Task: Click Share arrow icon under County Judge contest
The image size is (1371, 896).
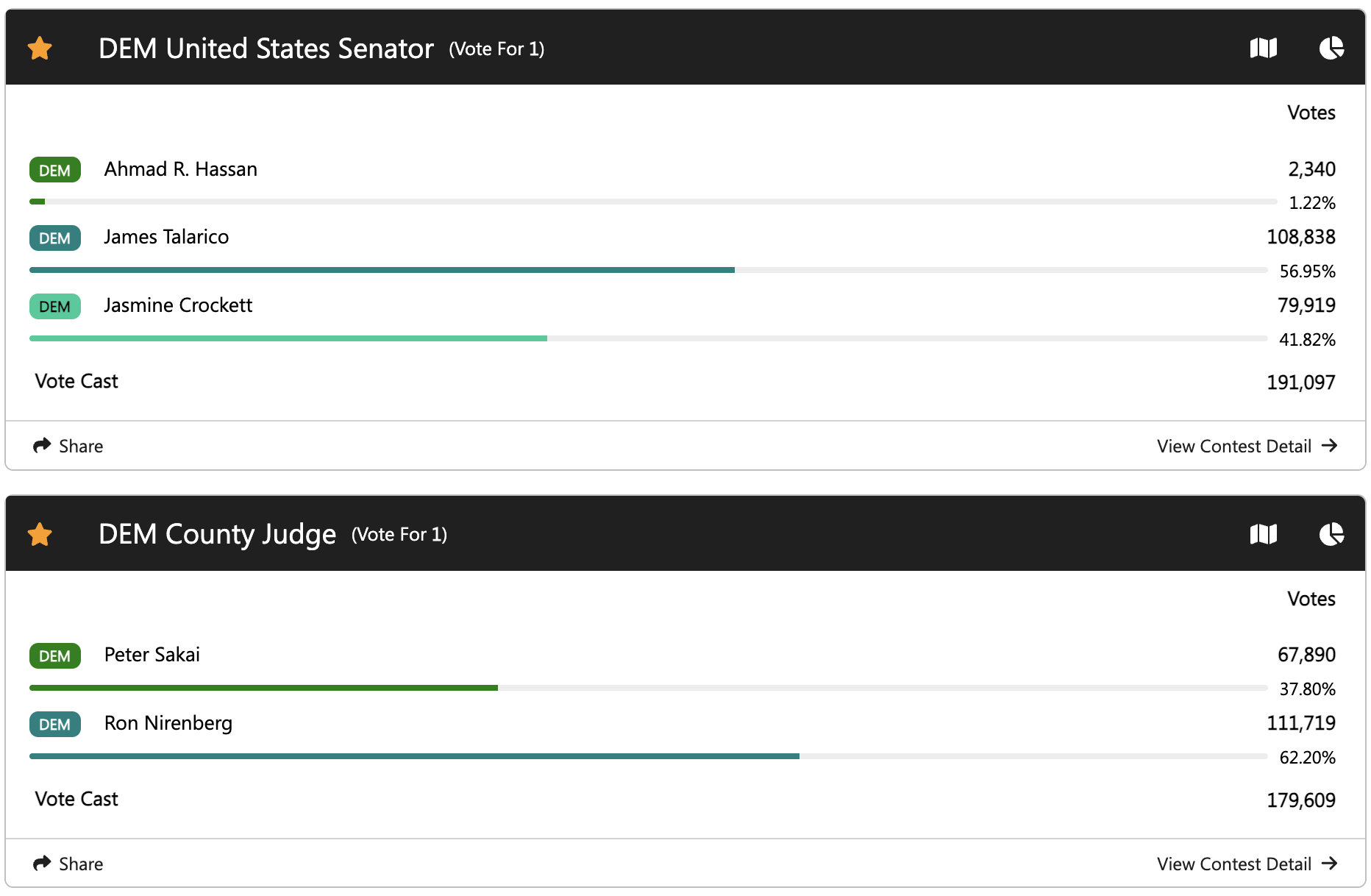Action: click(x=42, y=863)
